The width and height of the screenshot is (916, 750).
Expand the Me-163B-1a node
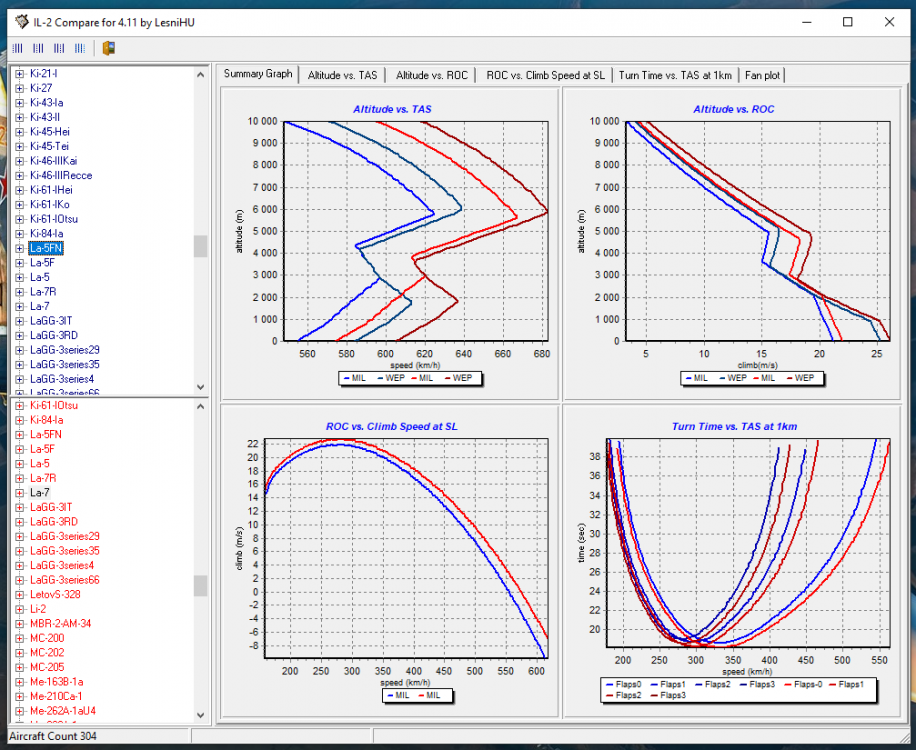pyautogui.click(x=19, y=682)
